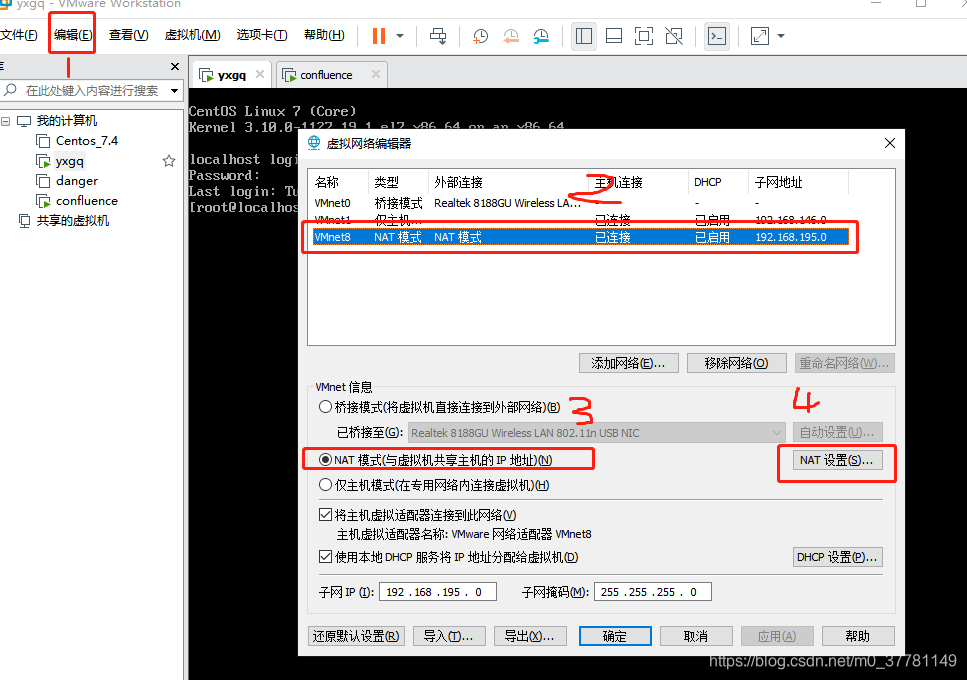The width and height of the screenshot is (967, 680).
Task: Click the 子网 IP input field
Action: tap(438, 592)
